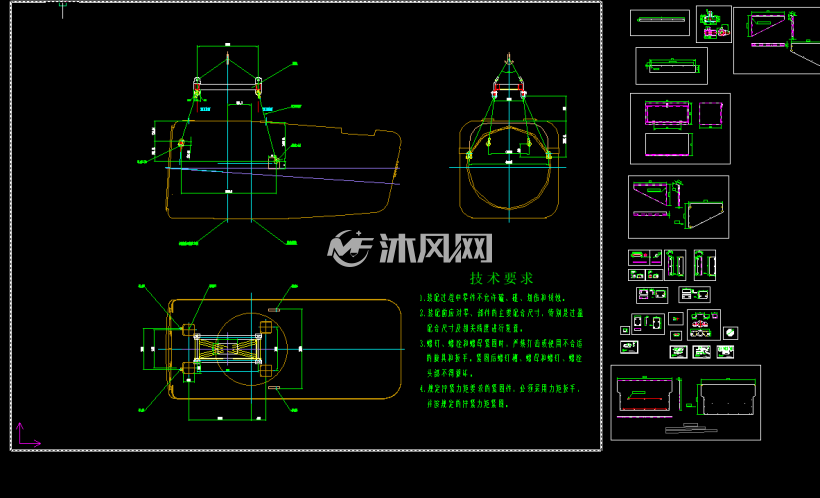Open the long thin bar part drawing thumbnail
The width and height of the screenshot is (820, 498).
(660, 22)
